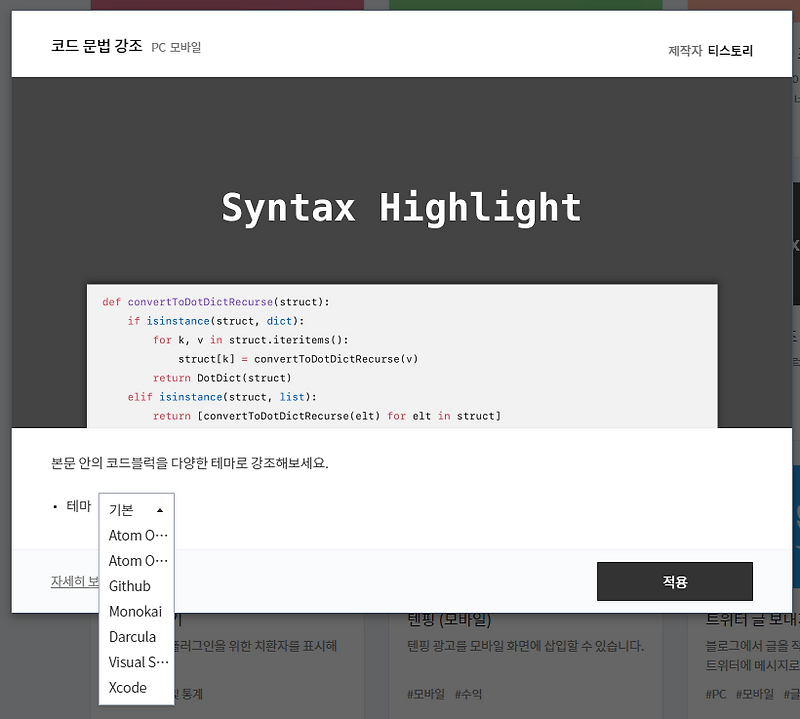Click the 텐핑 (모바일) plugin card
This screenshot has width=800, height=719.
tap(526, 663)
